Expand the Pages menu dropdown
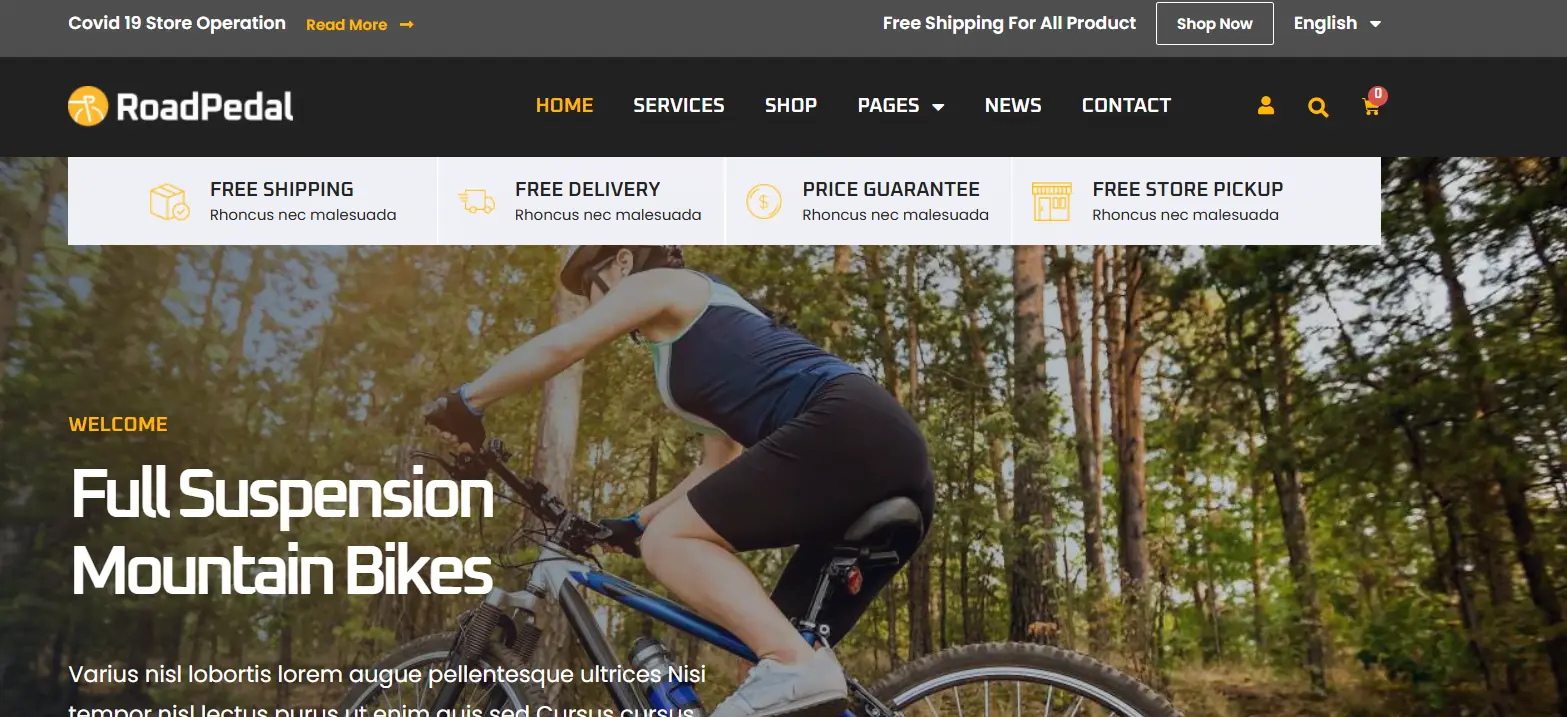This screenshot has height=717, width=1567. tap(901, 105)
